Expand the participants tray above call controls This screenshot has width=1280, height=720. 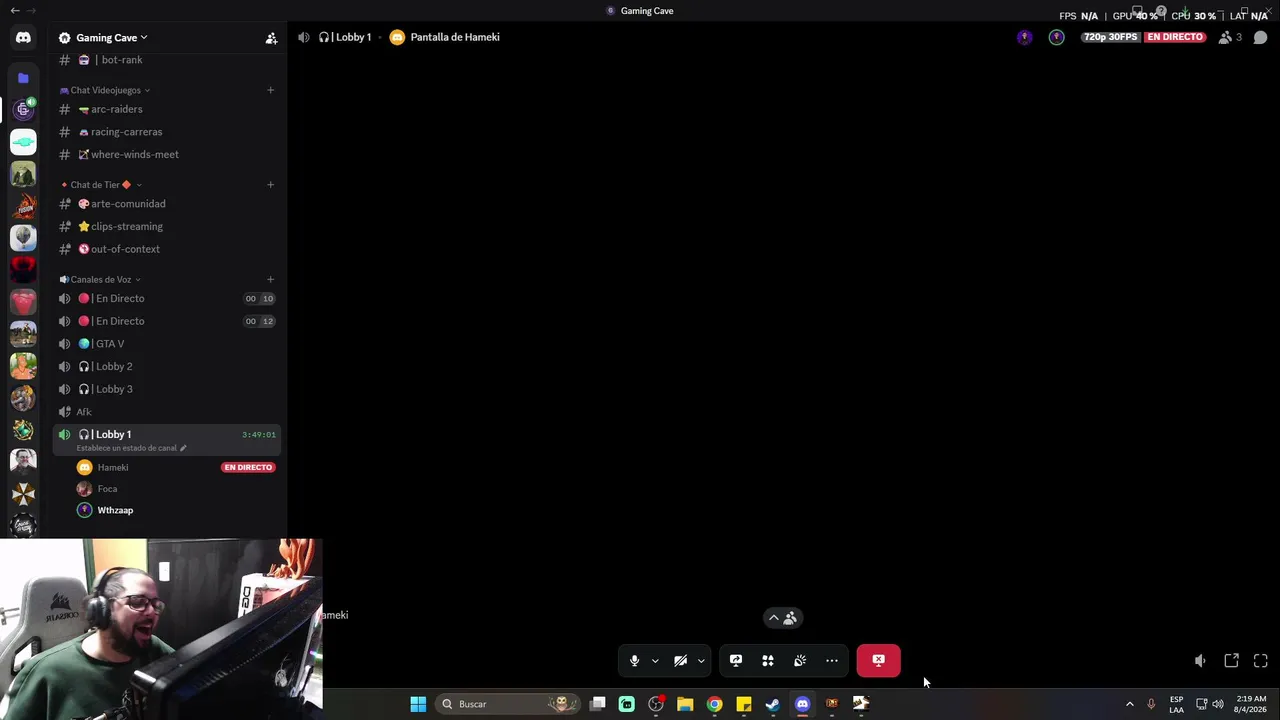coord(782,618)
